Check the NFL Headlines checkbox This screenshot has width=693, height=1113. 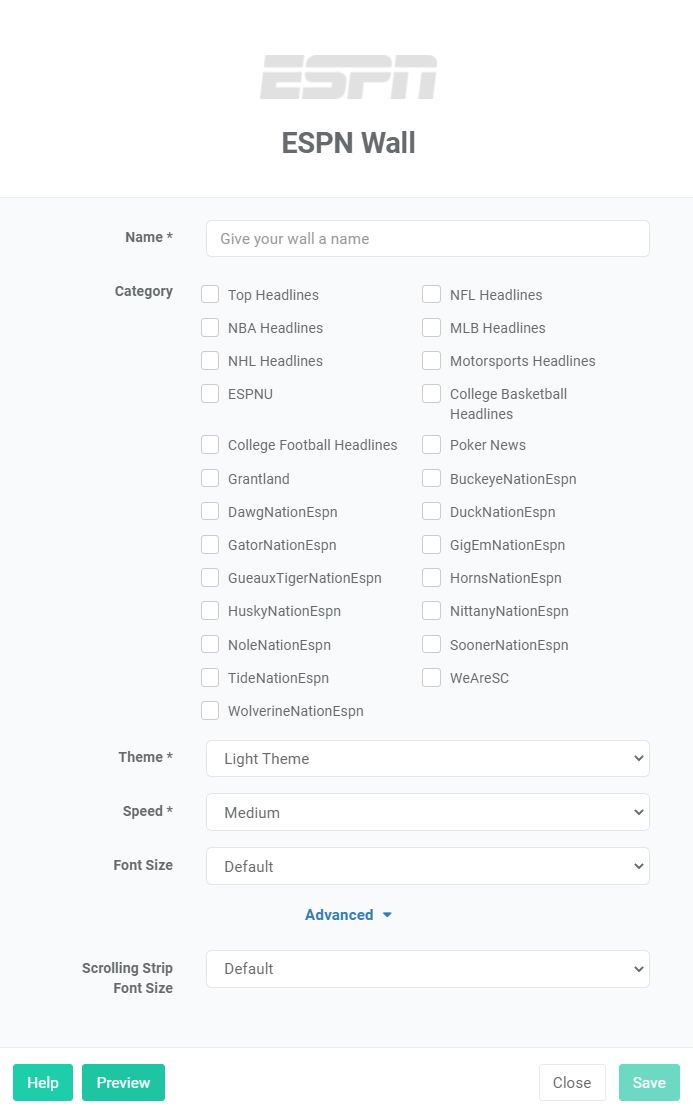click(432, 294)
